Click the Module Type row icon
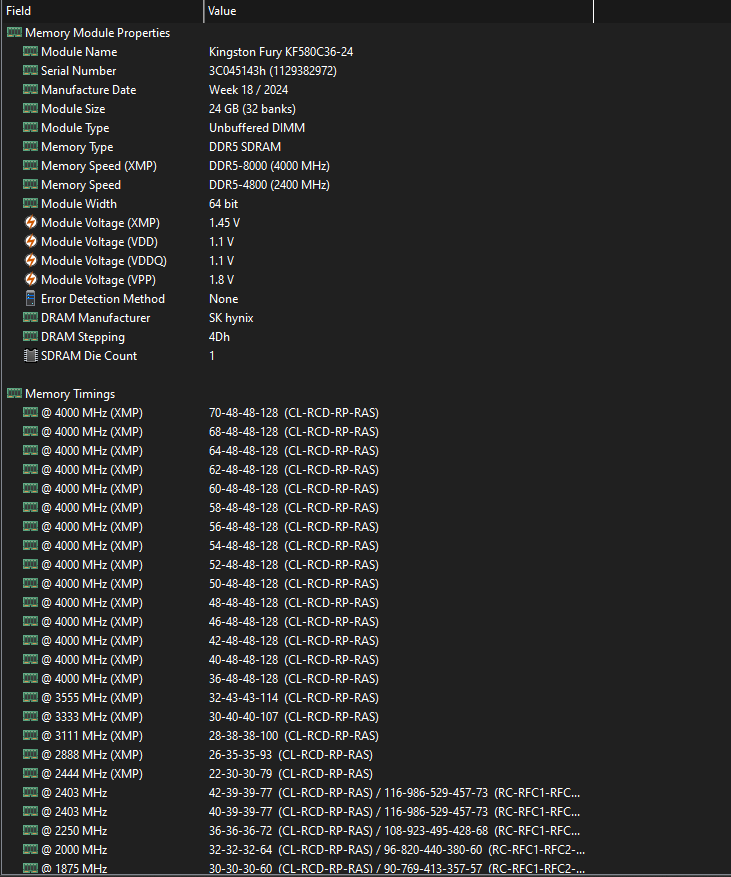The image size is (731, 877). tap(30, 128)
